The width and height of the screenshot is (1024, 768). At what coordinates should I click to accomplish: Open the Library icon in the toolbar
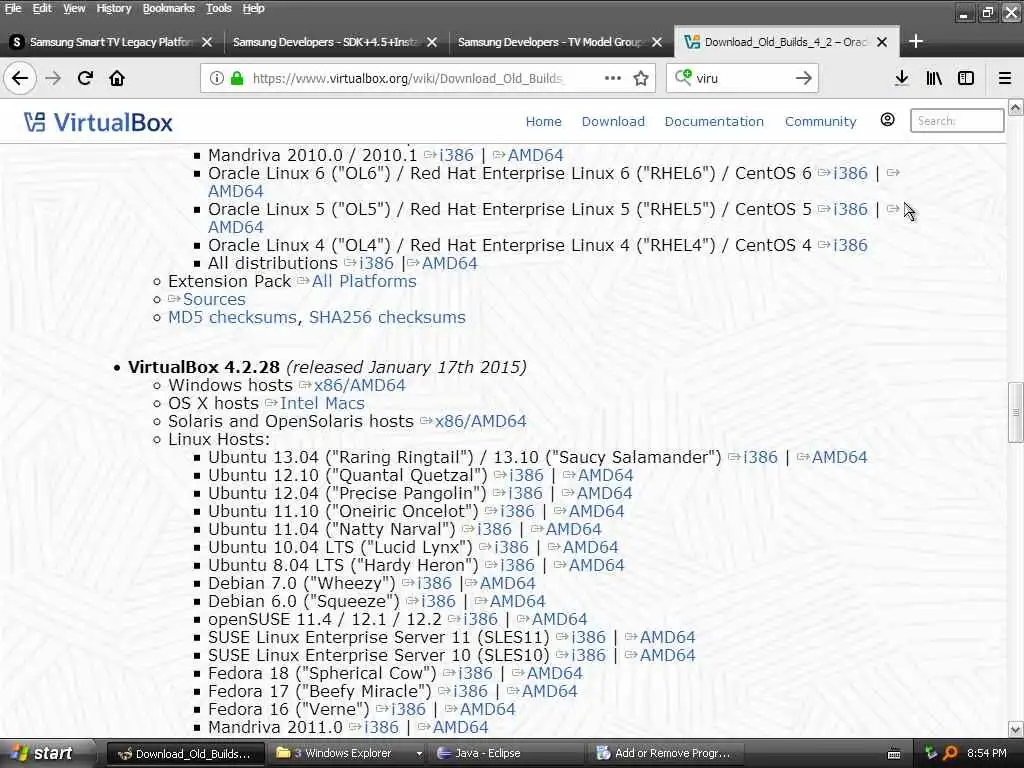934,78
